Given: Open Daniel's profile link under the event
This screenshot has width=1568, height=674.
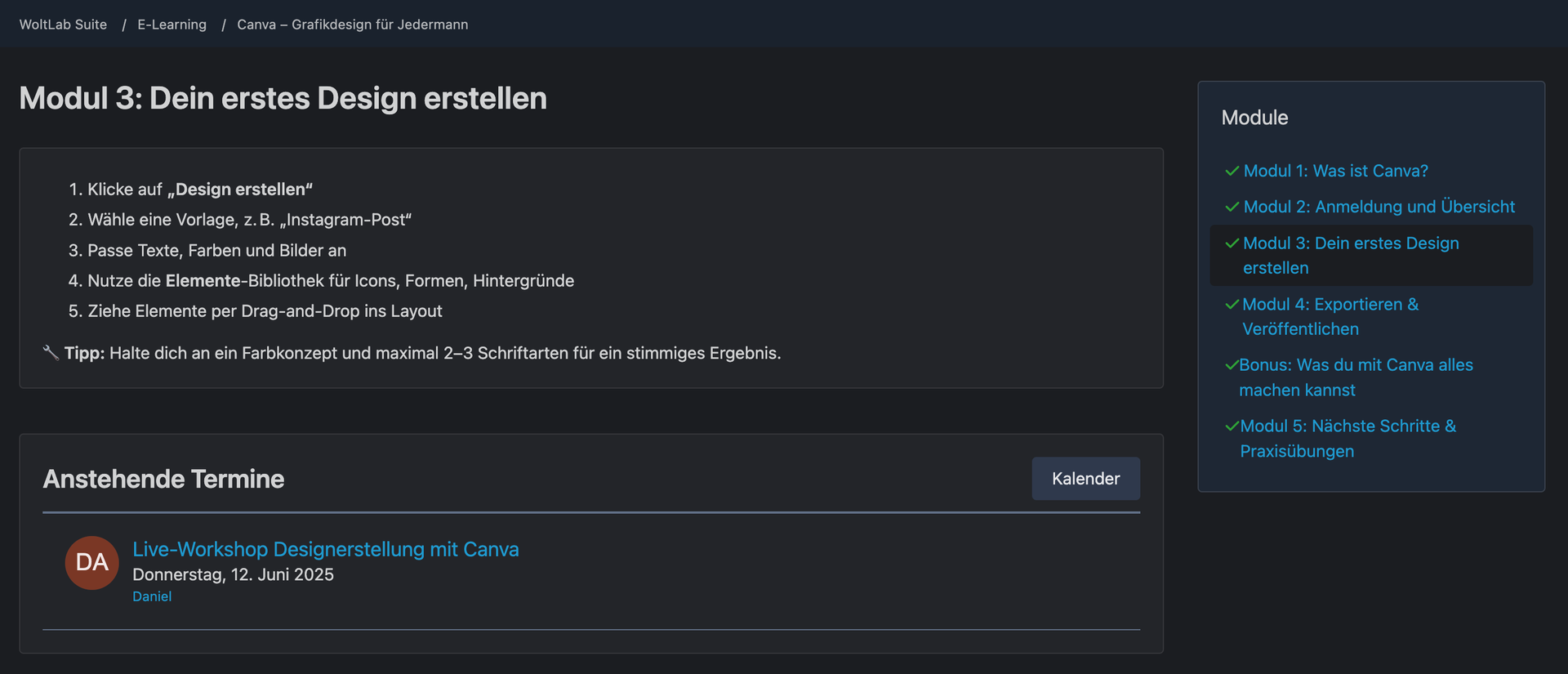Looking at the screenshot, I should click(x=152, y=596).
